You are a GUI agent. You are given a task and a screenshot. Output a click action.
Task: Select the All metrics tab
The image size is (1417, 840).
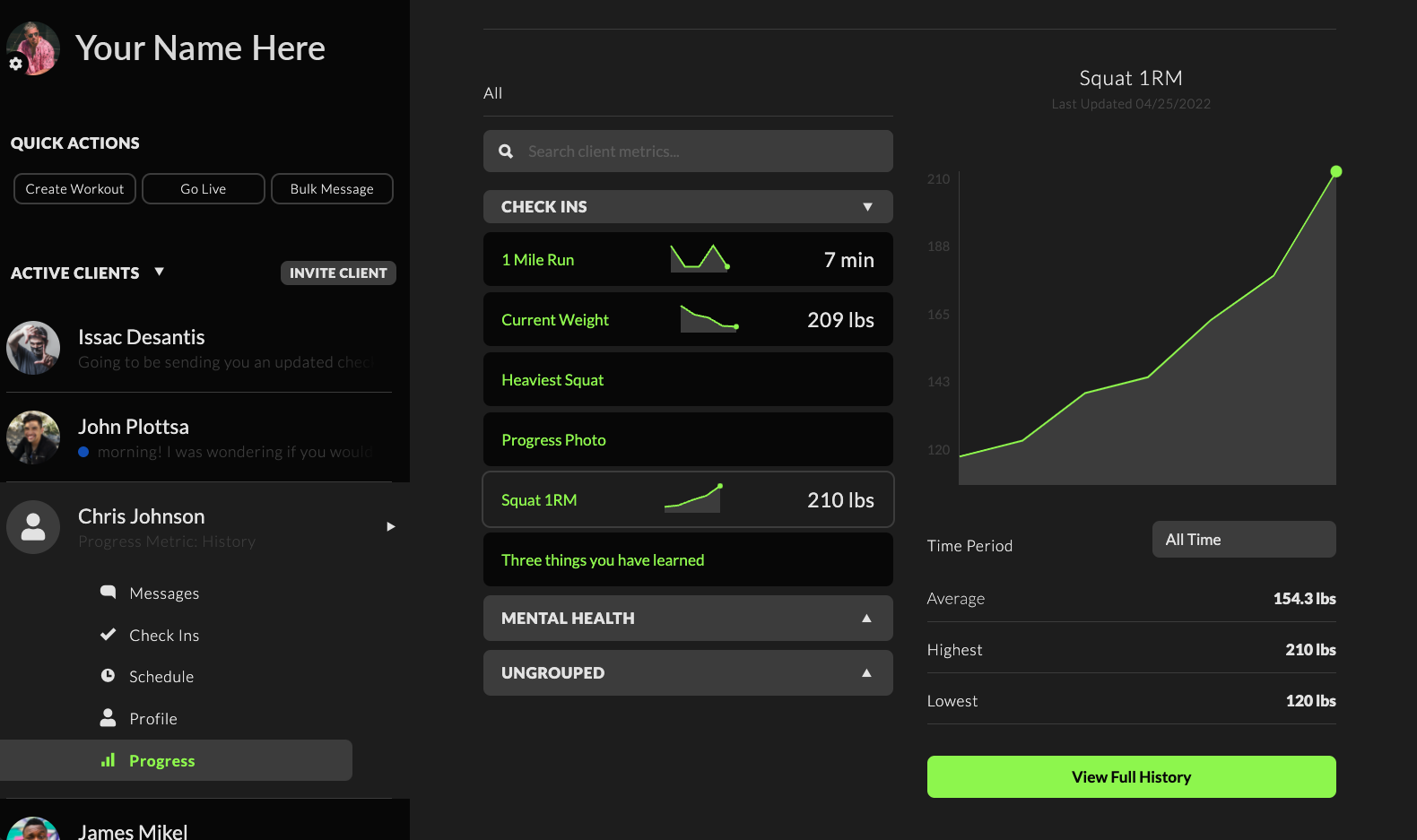tap(493, 93)
